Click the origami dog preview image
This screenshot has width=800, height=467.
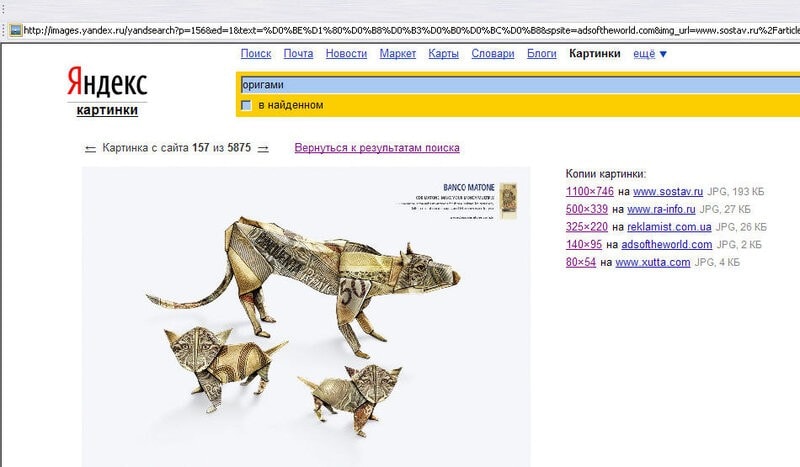(306, 316)
